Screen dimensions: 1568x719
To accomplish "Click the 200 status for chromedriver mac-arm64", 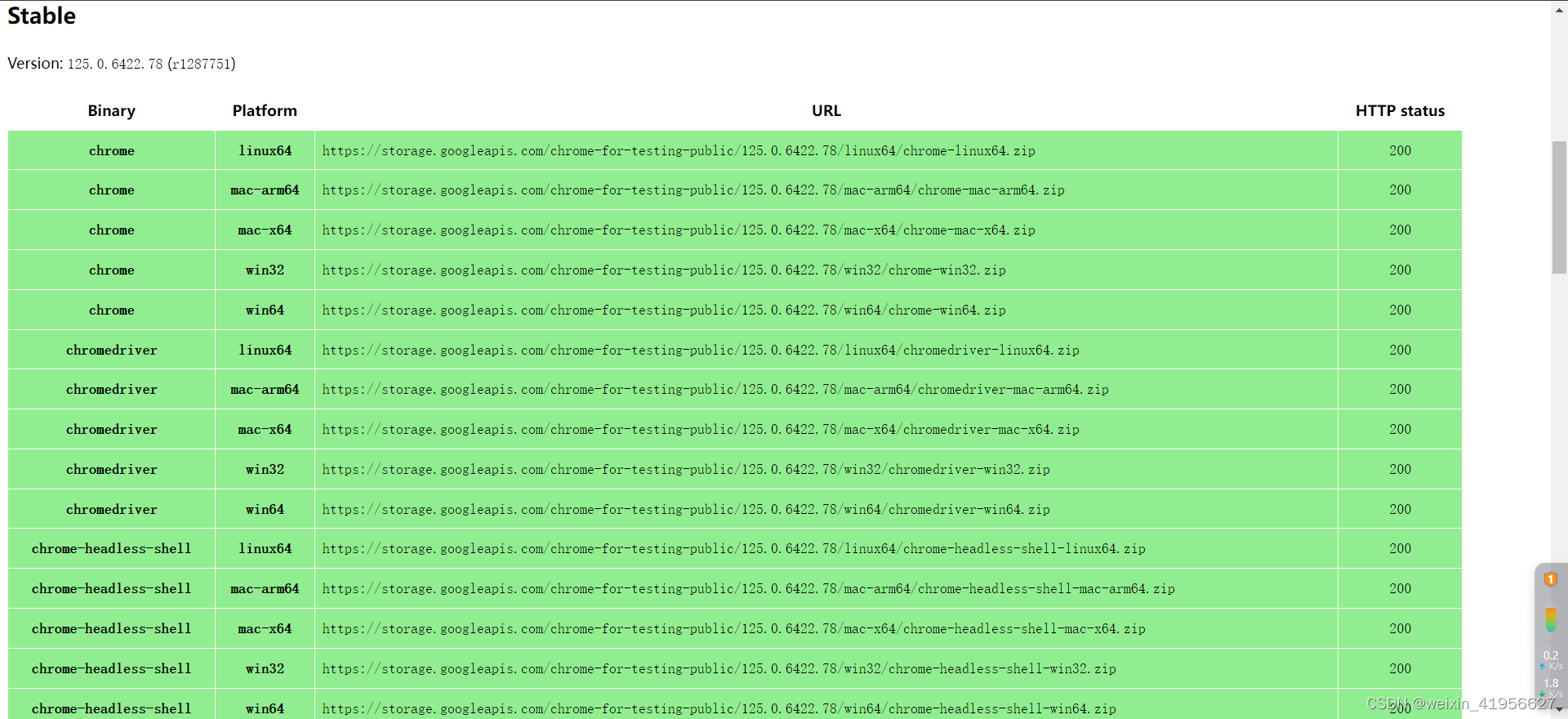I will (x=1400, y=390).
